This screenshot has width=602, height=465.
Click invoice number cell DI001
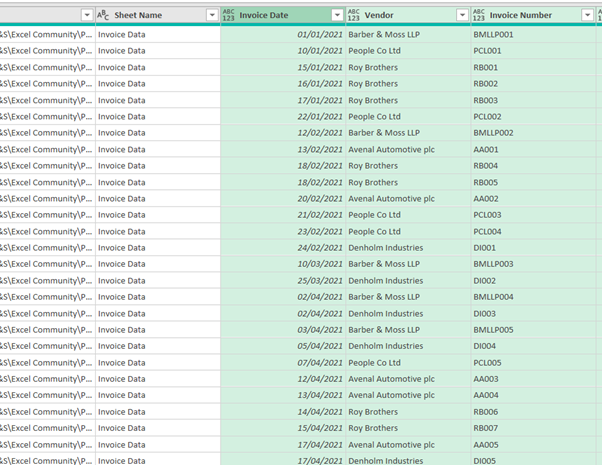[533, 248]
